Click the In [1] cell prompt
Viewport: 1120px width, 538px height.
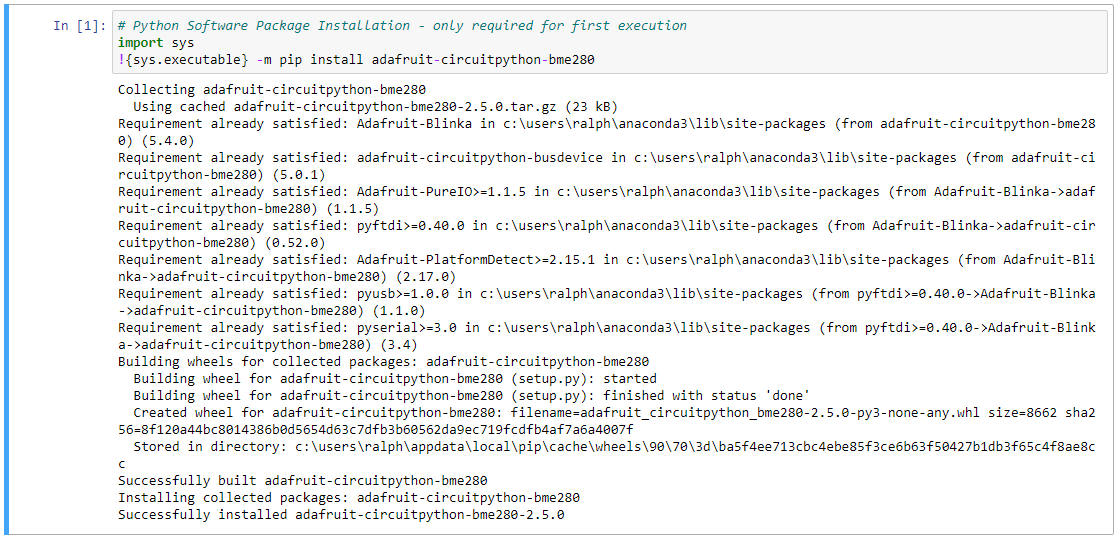75,26
